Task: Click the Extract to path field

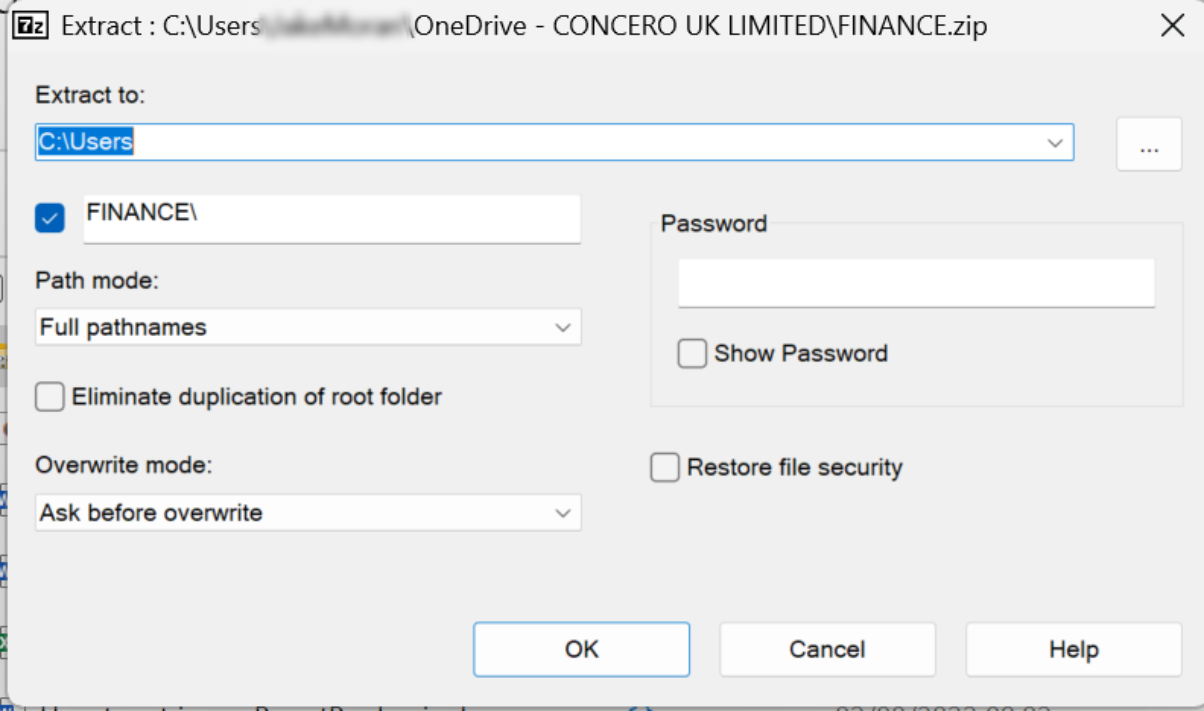Action: coord(540,142)
